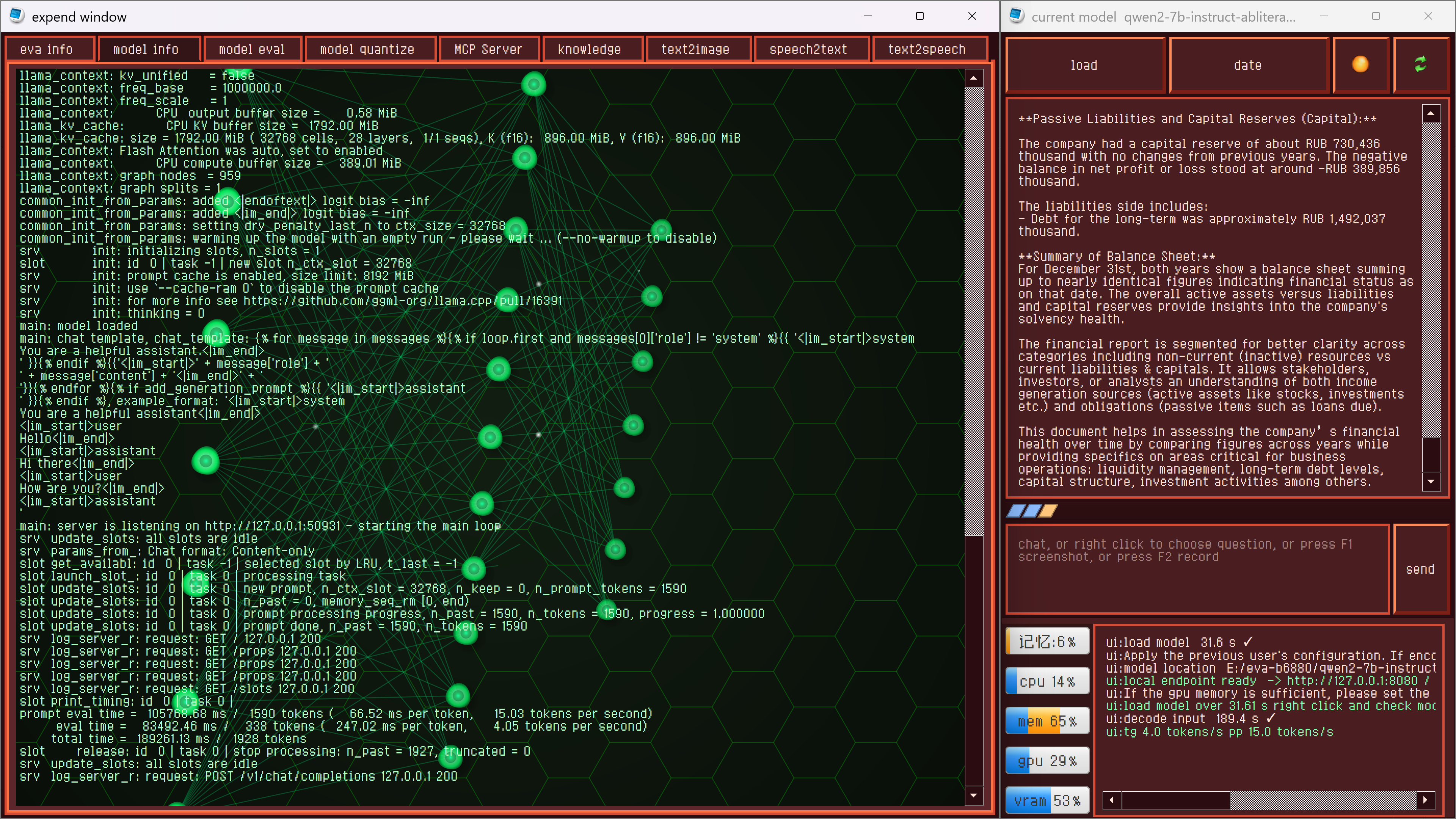Click the memory usage indicator bar
1456x819 pixels.
click(x=1047, y=642)
